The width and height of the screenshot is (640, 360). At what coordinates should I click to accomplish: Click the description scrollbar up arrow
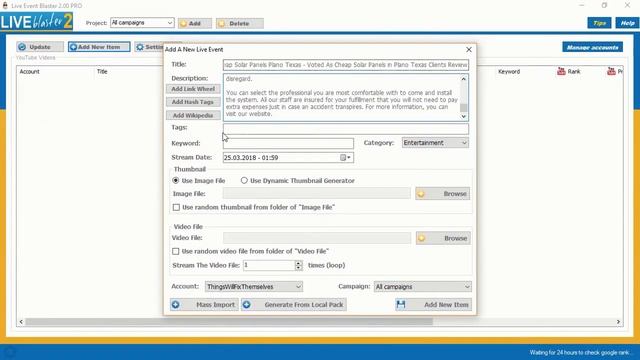tap(464, 79)
